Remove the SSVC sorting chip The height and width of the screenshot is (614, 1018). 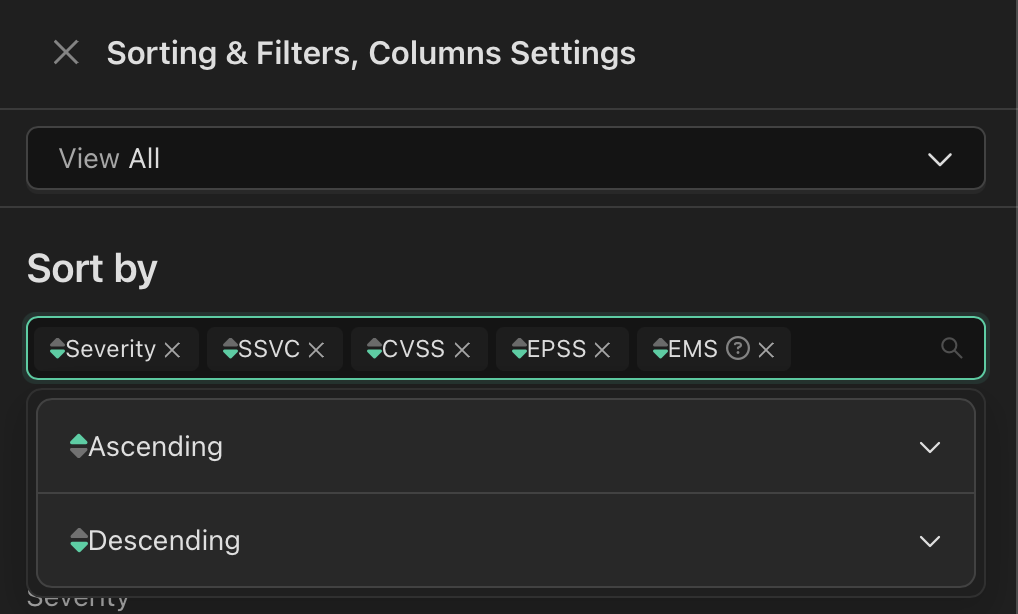317,349
